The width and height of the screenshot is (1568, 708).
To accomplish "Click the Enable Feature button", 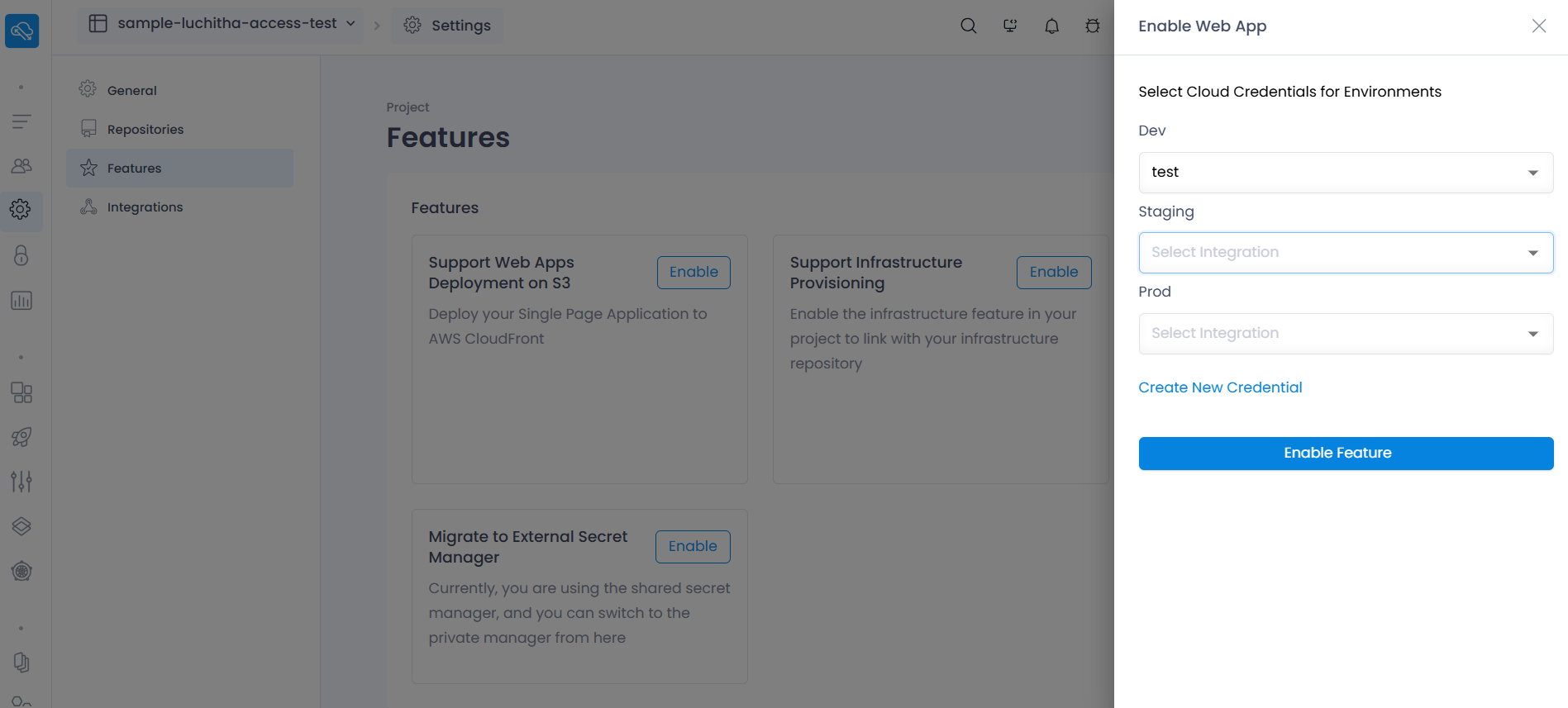I will point(1346,454).
